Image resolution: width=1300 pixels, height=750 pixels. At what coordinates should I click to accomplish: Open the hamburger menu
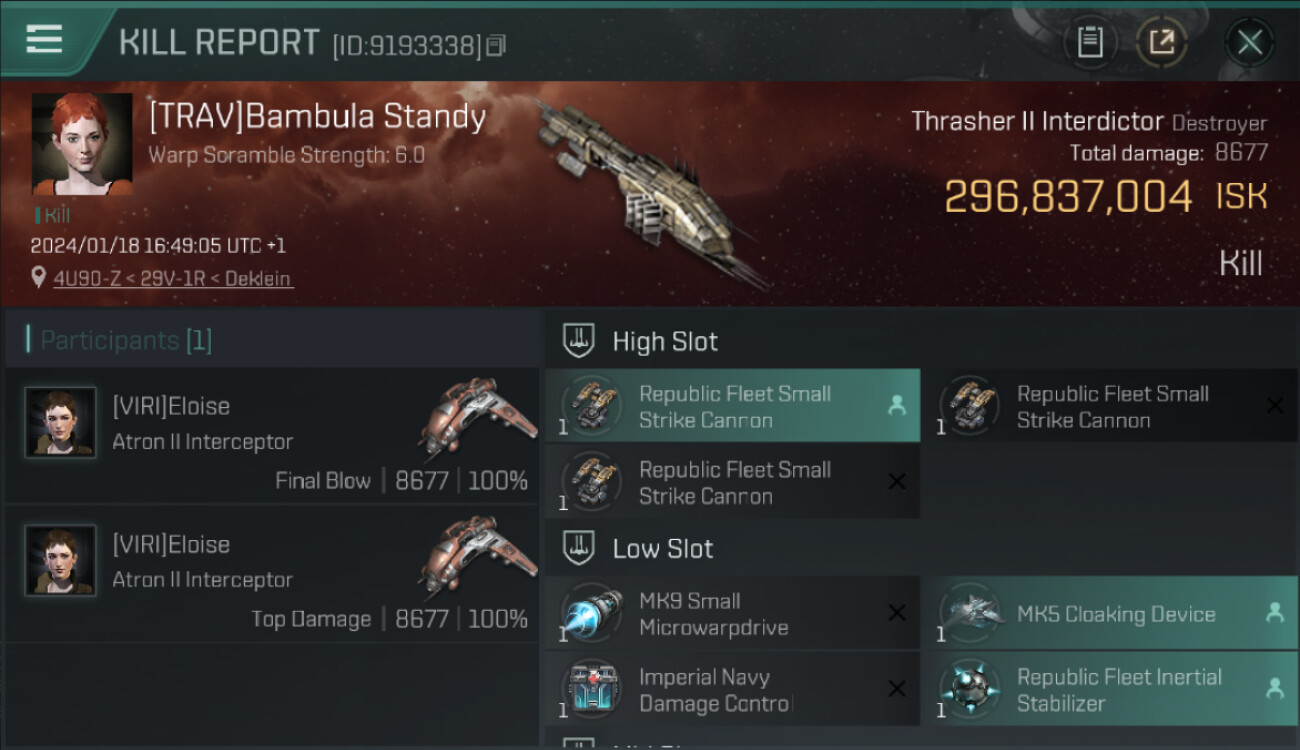pyautogui.click(x=44, y=39)
